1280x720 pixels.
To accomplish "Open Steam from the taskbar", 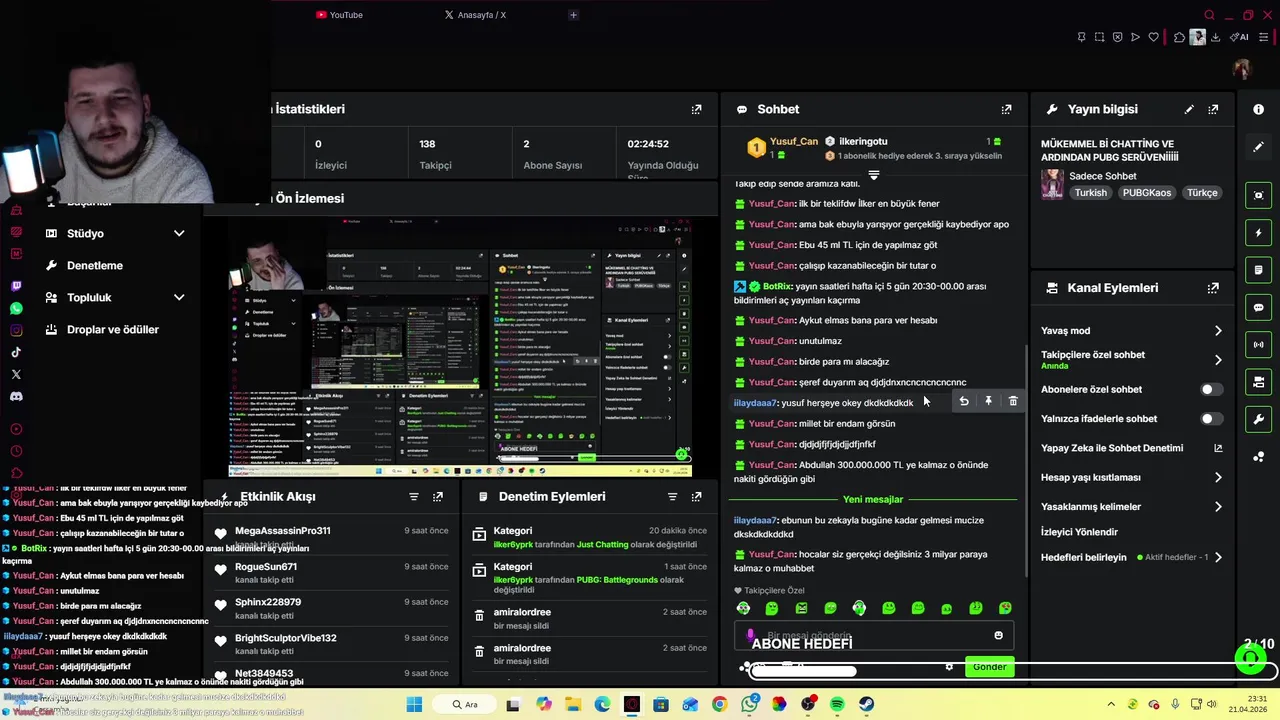I will click(x=866, y=704).
